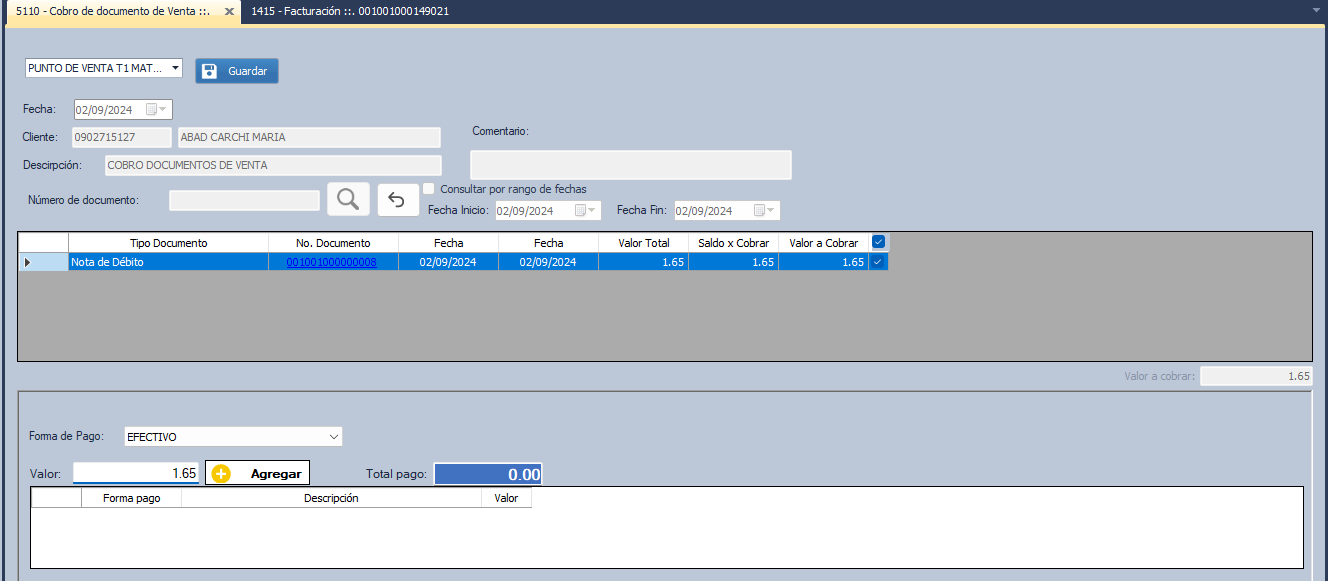This screenshot has height=581, width=1328.
Task: Toggle the select-all checkbox in table header
Action: pyautogui.click(x=878, y=242)
